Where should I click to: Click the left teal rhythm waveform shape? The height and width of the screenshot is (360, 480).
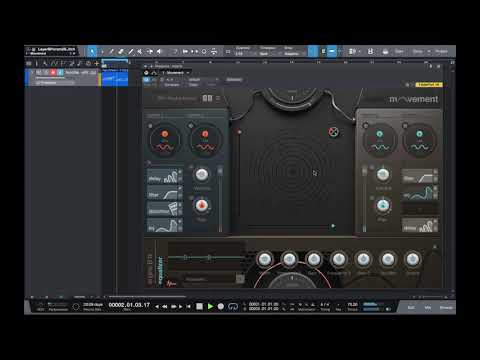(x=380, y=147)
